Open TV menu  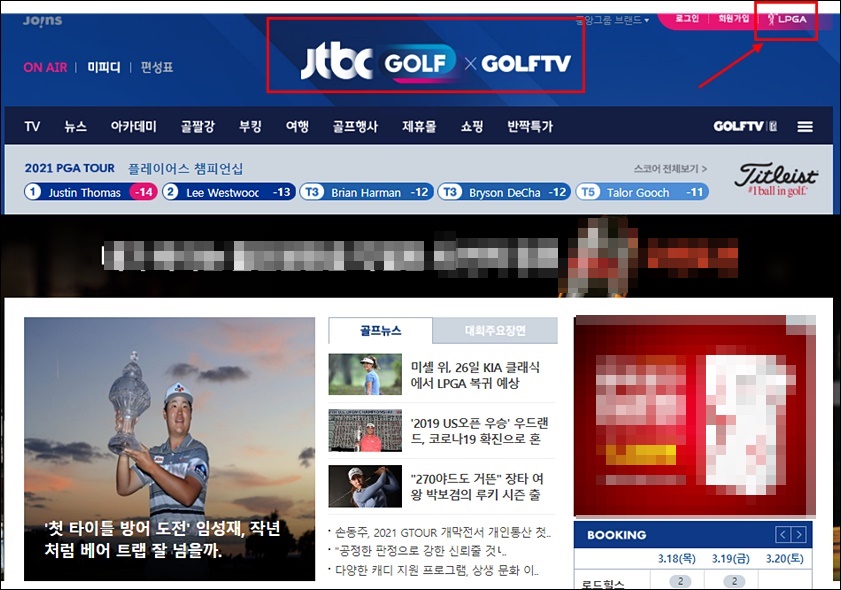coord(32,127)
